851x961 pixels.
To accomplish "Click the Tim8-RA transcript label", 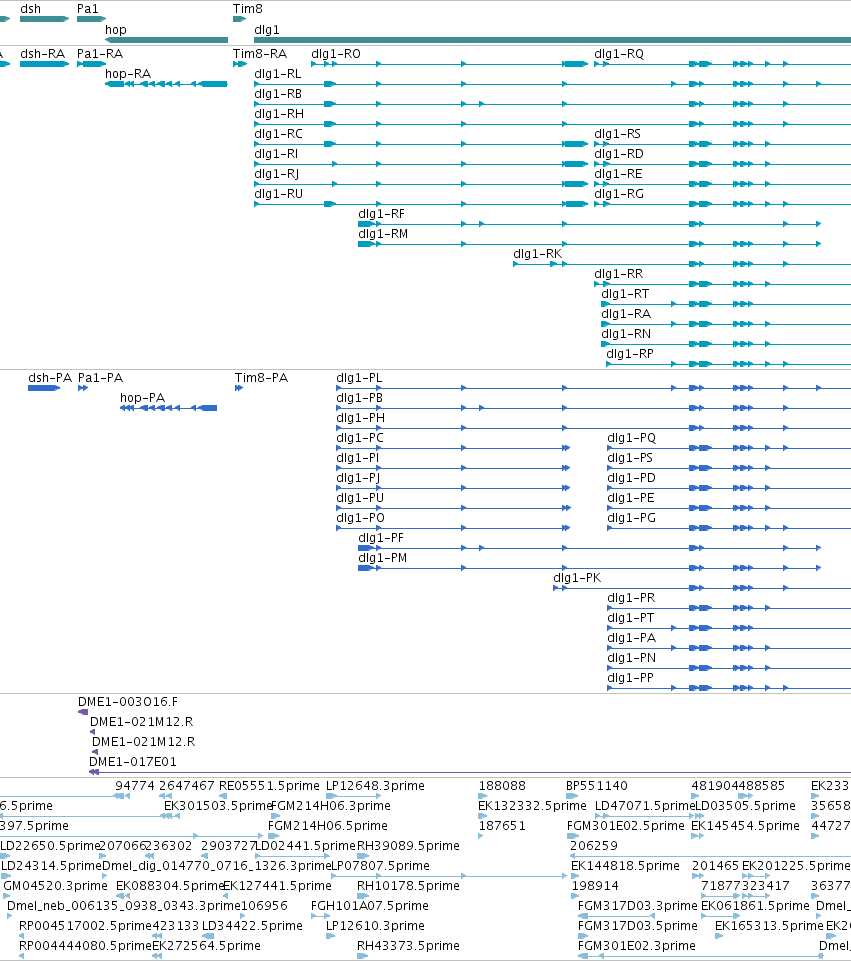I will point(260,54).
